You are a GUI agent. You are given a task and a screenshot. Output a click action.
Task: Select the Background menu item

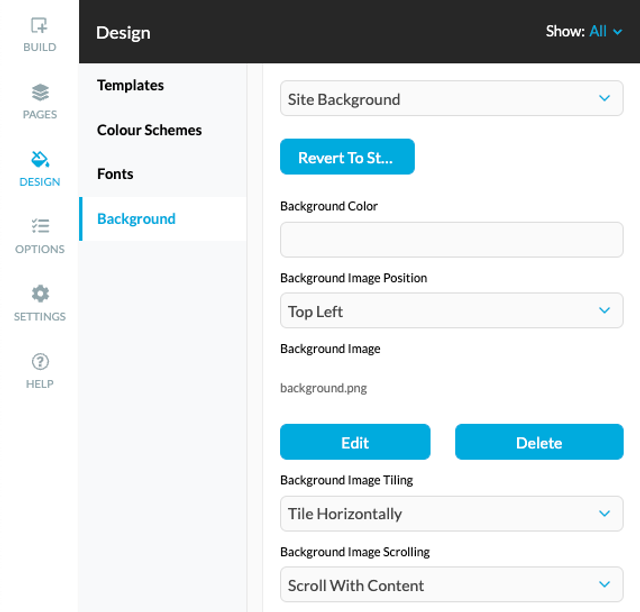pos(162,219)
